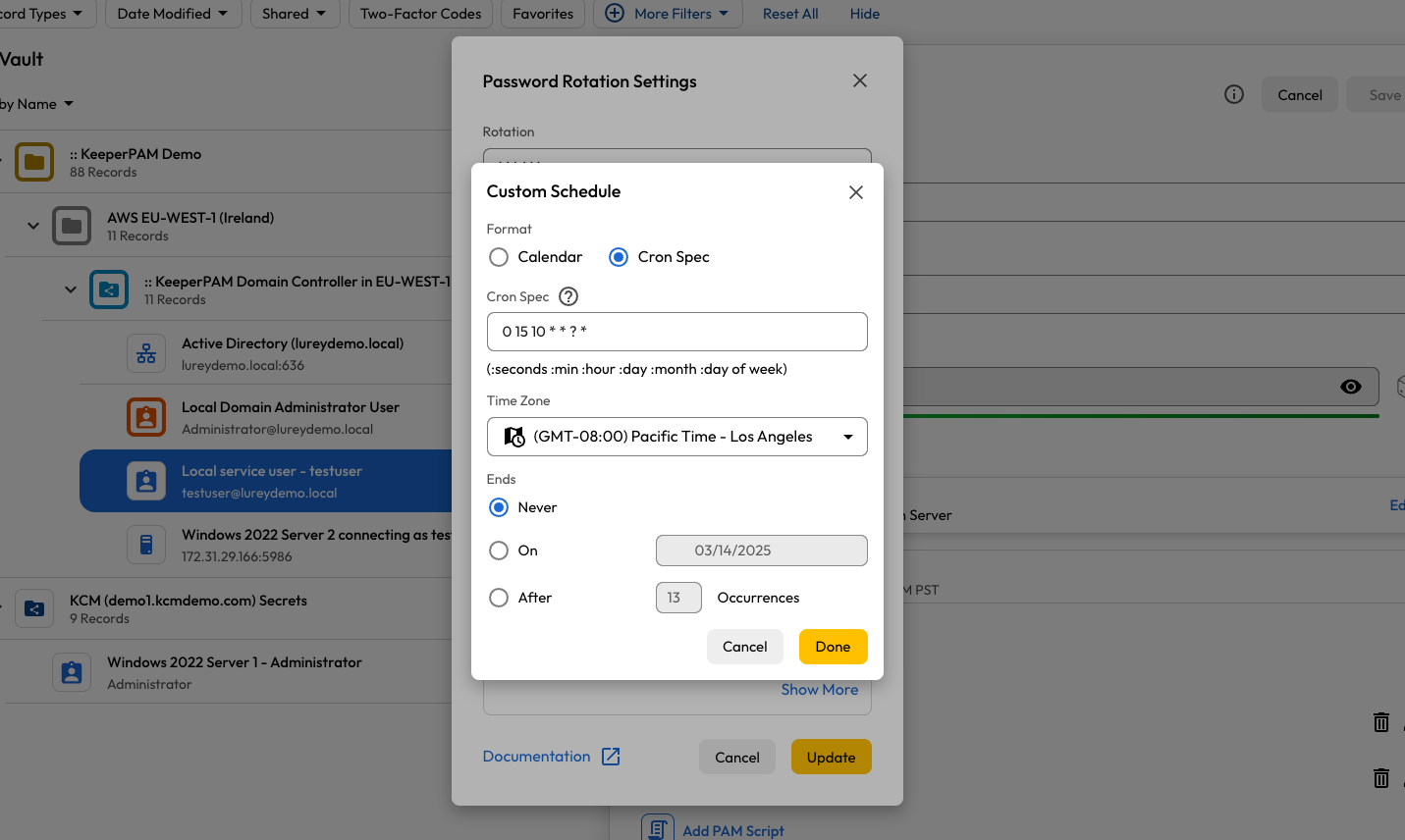Select the Ends On radio button
1405x840 pixels.
click(499, 551)
